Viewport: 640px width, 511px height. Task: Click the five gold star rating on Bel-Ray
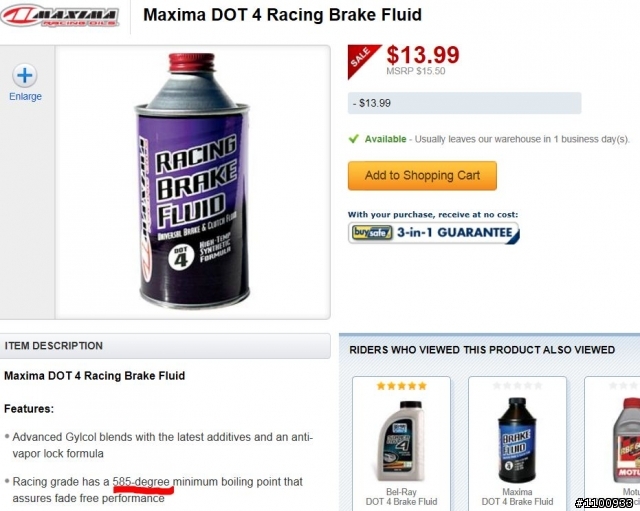(x=401, y=386)
